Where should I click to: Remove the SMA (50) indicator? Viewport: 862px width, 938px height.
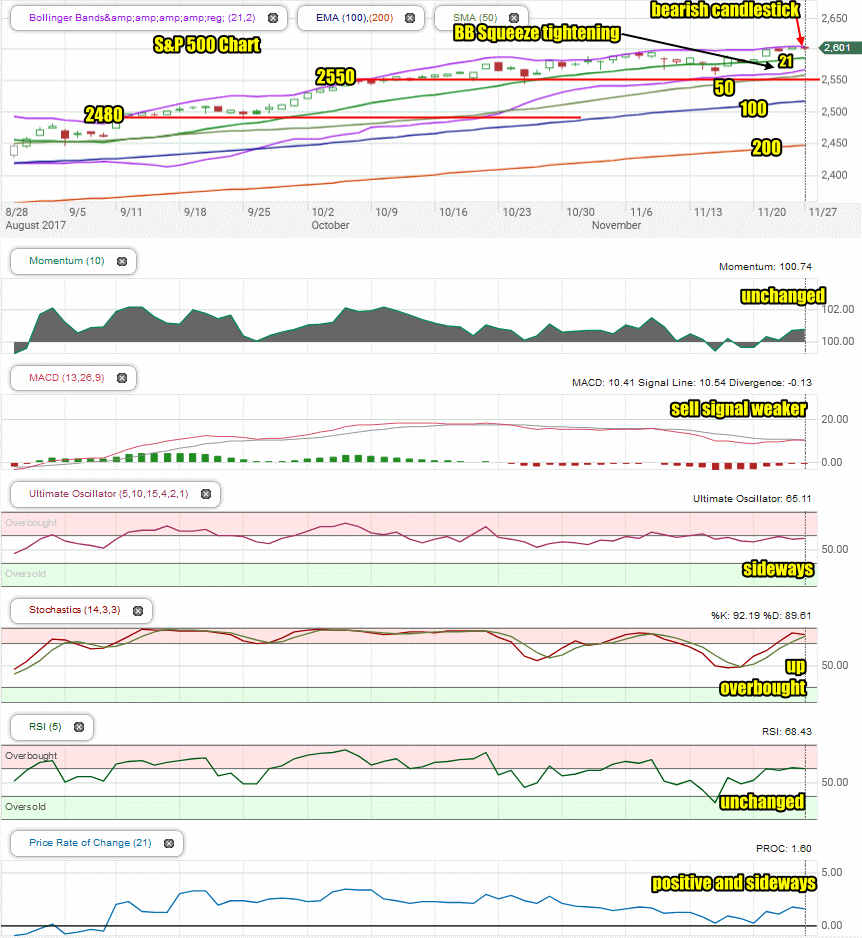tap(514, 18)
